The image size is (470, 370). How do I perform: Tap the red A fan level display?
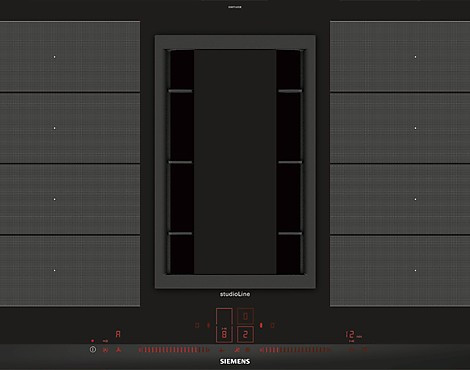pos(118,334)
